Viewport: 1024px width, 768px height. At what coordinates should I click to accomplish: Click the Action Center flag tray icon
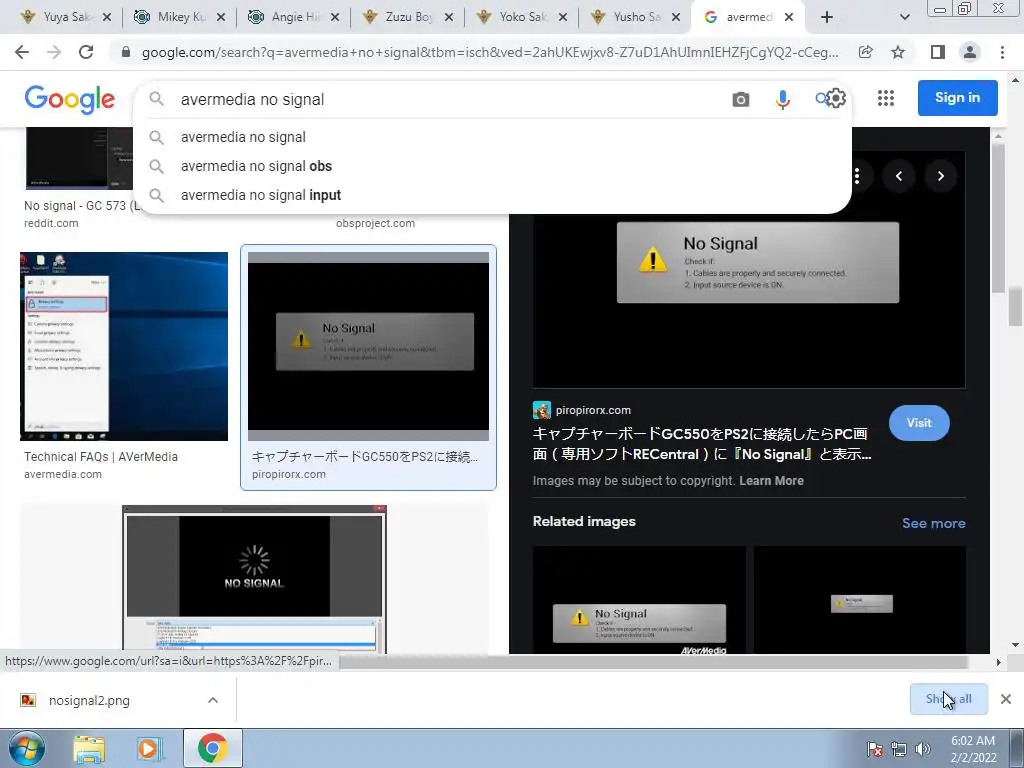pos(874,749)
